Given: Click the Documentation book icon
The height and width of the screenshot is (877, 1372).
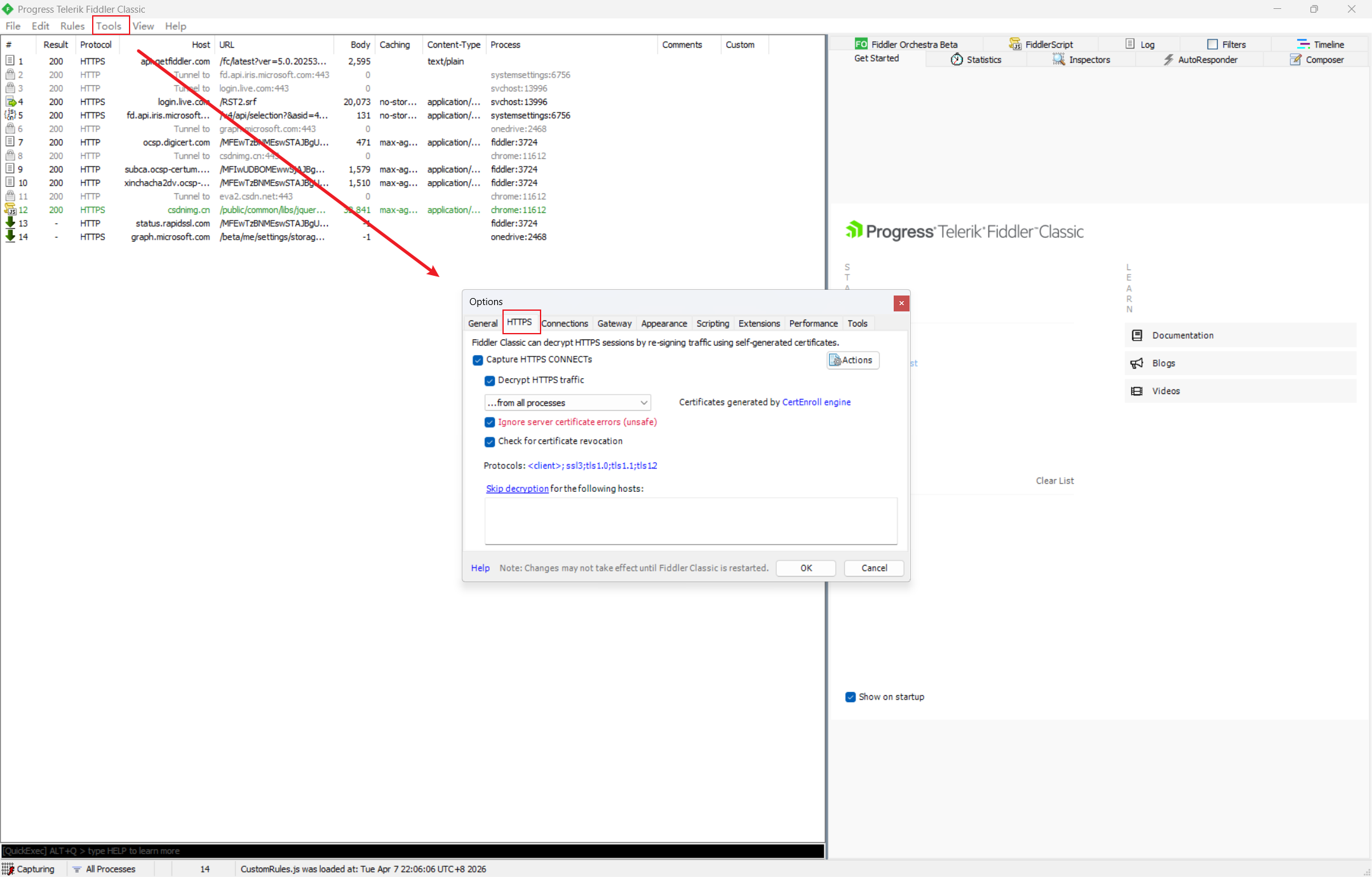Looking at the screenshot, I should [x=1137, y=336].
